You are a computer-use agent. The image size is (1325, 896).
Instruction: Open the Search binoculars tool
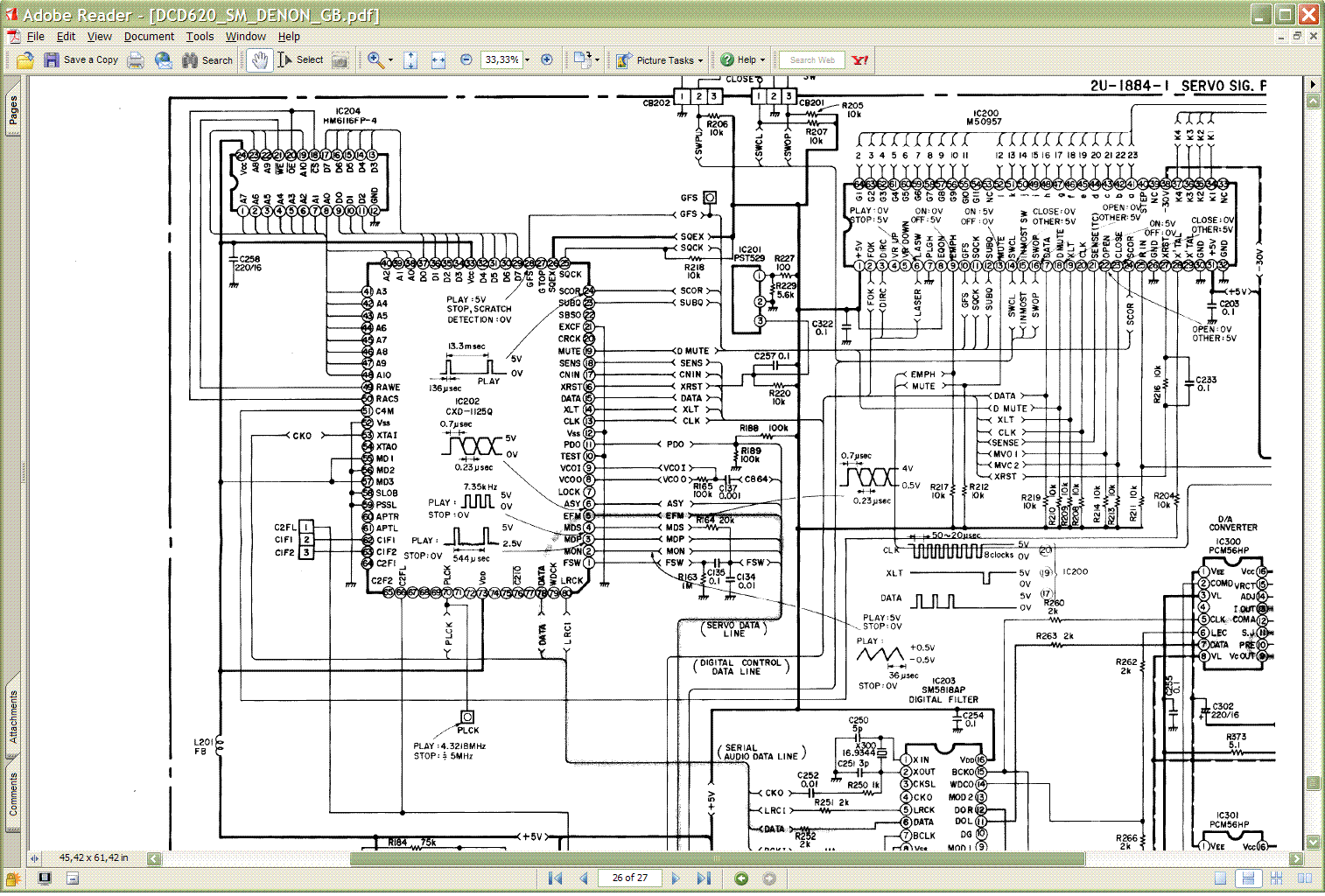coord(207,59)
